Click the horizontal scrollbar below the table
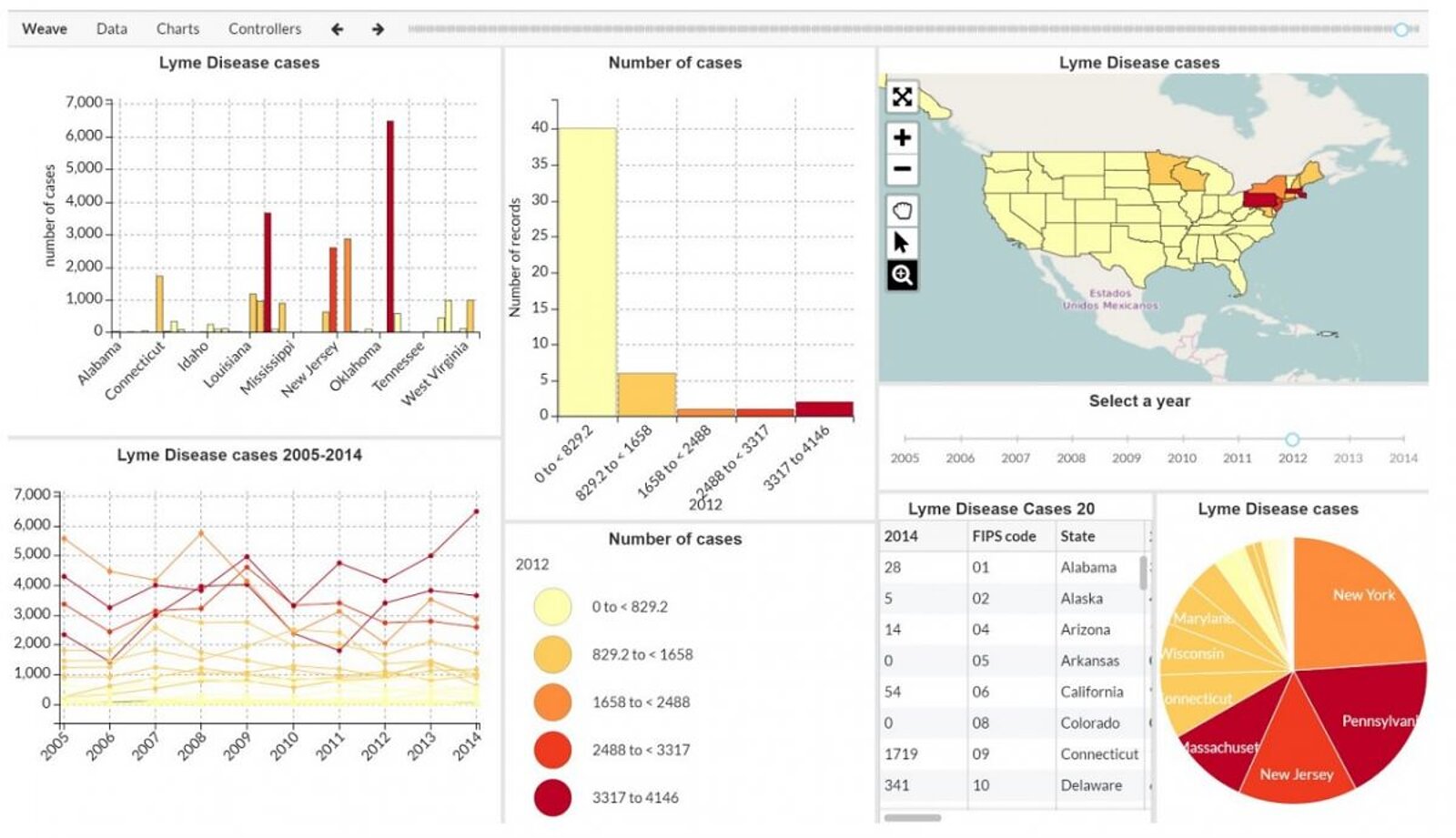This screenshot has width=1456, height=838. click(910, 817)
